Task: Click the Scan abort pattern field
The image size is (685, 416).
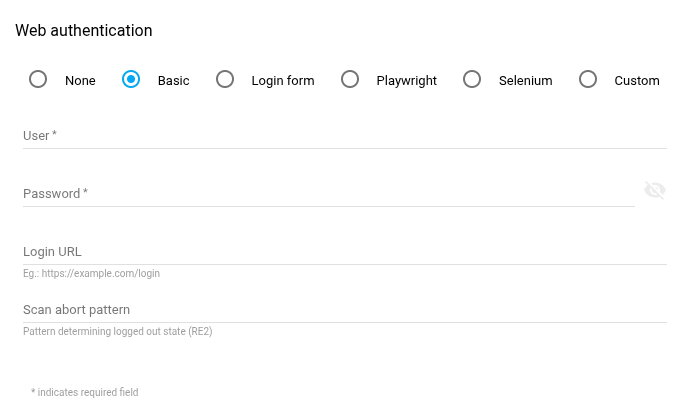Action: (344, 309)
